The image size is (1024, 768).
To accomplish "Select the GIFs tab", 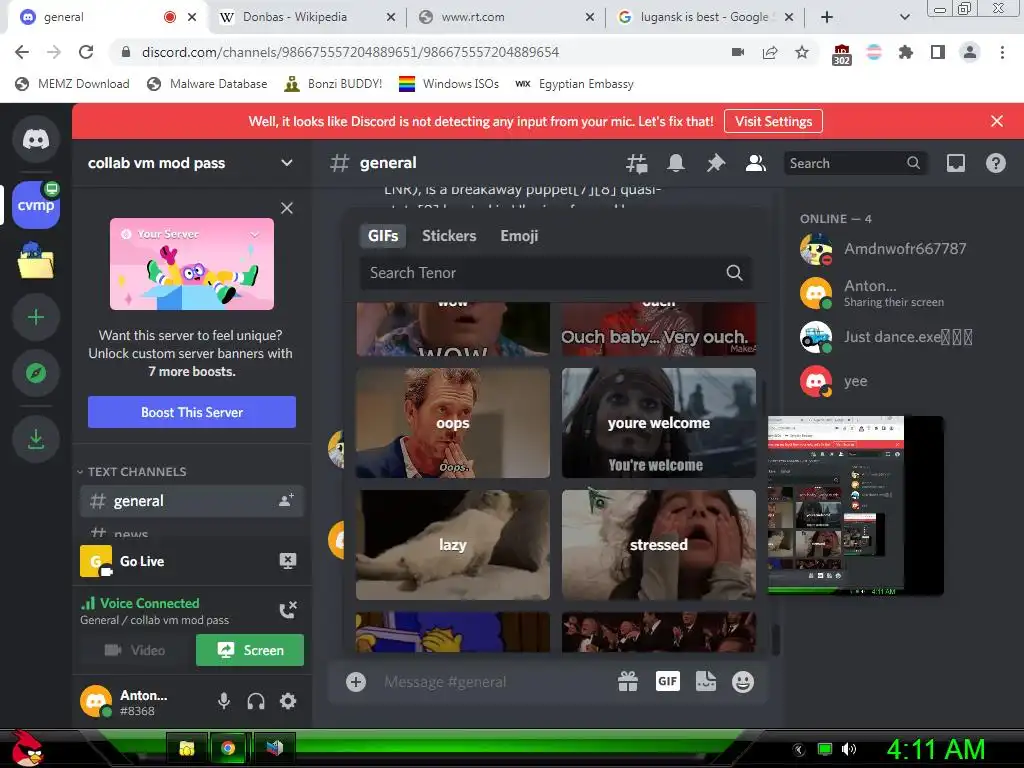I will coord(383,236).
